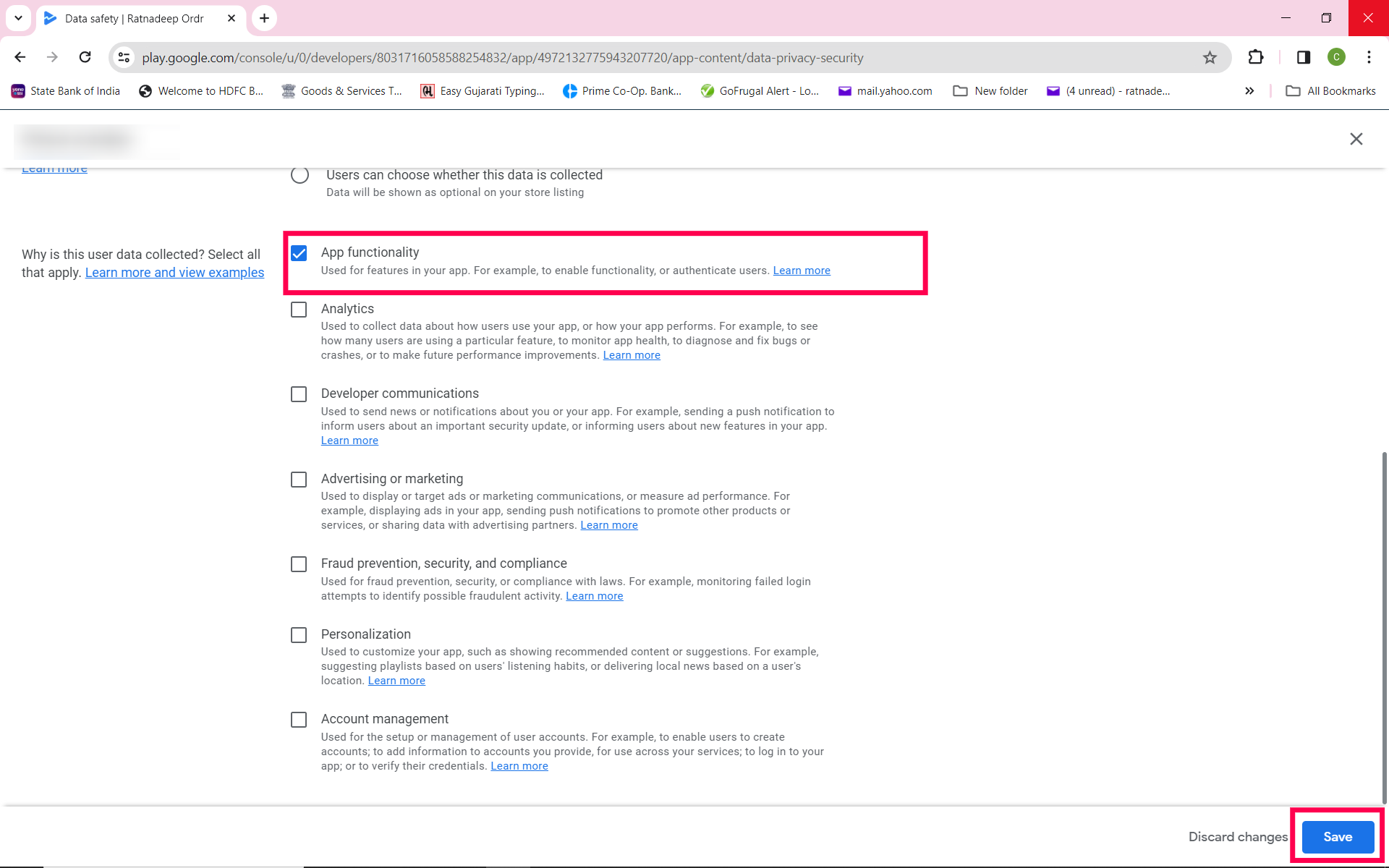Open the All Bookmarks folder
1389x868 pixels.
point(1331,91)
